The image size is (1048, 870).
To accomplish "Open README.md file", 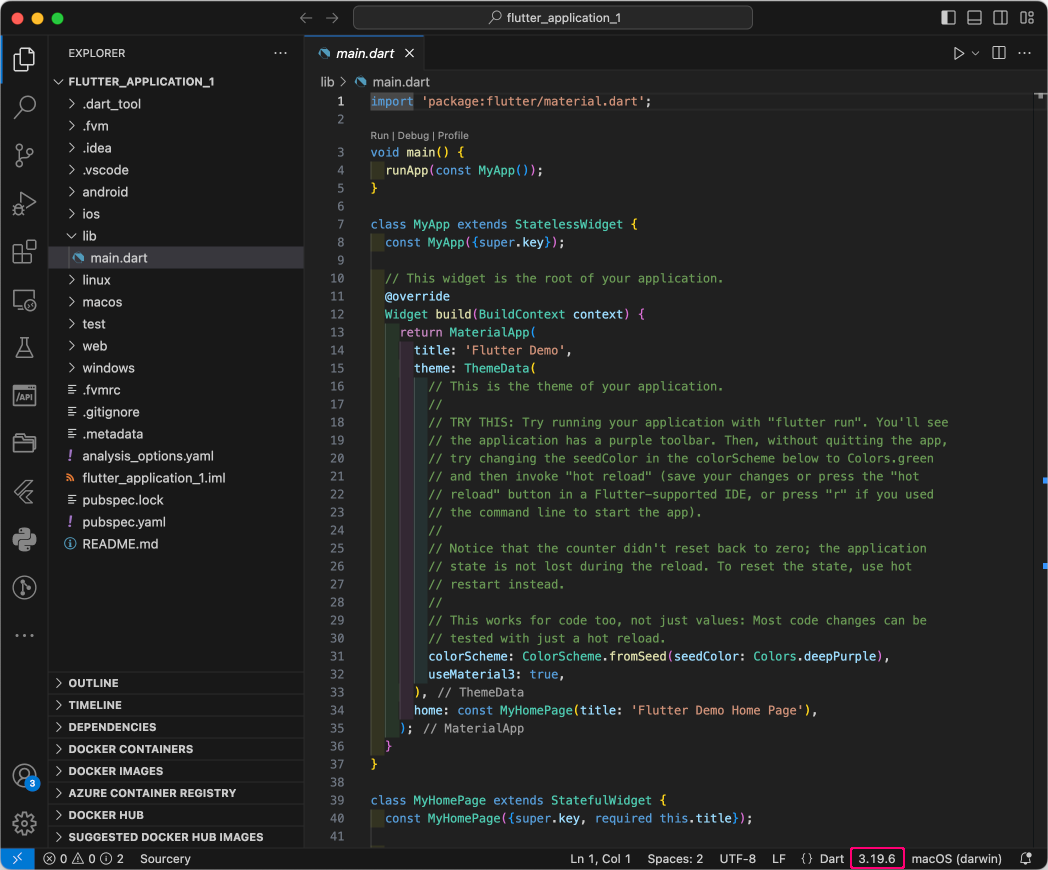I will coord(176,544).
